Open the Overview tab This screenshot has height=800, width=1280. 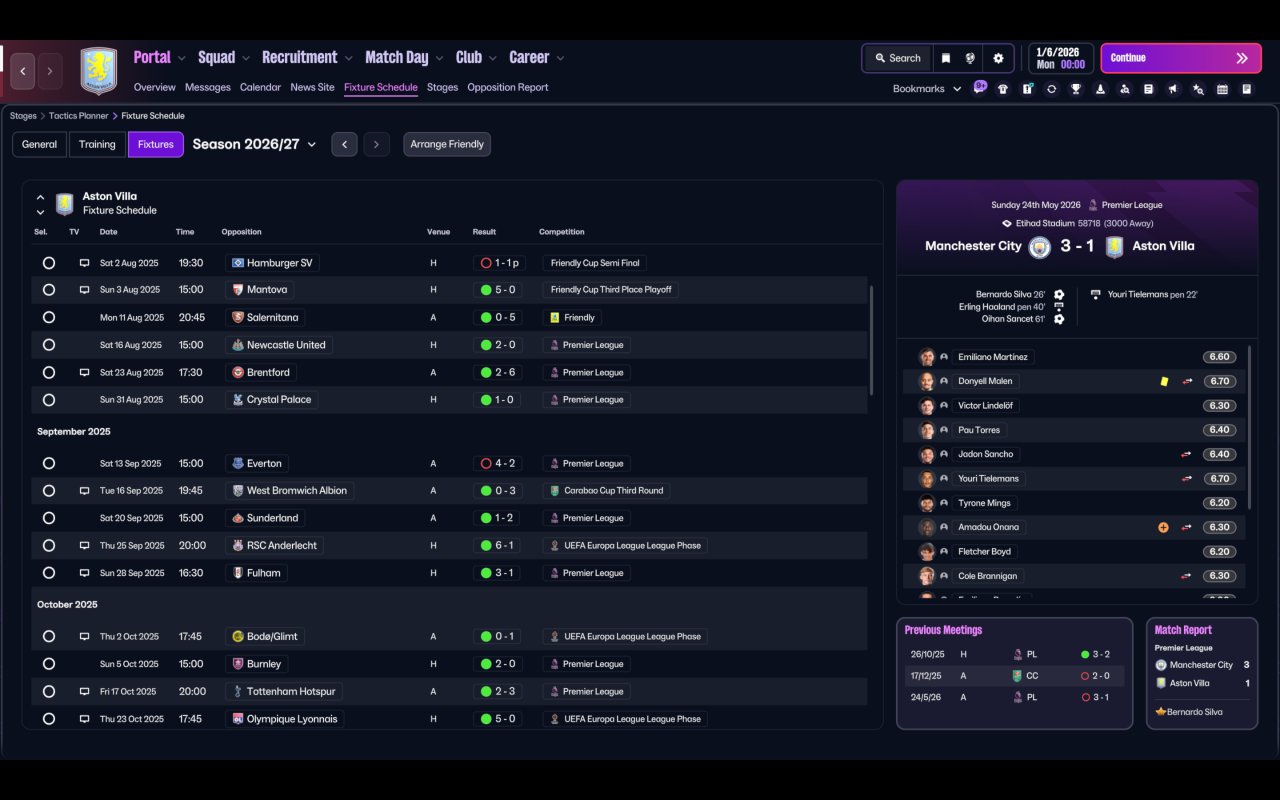click(x=155, y=88)
